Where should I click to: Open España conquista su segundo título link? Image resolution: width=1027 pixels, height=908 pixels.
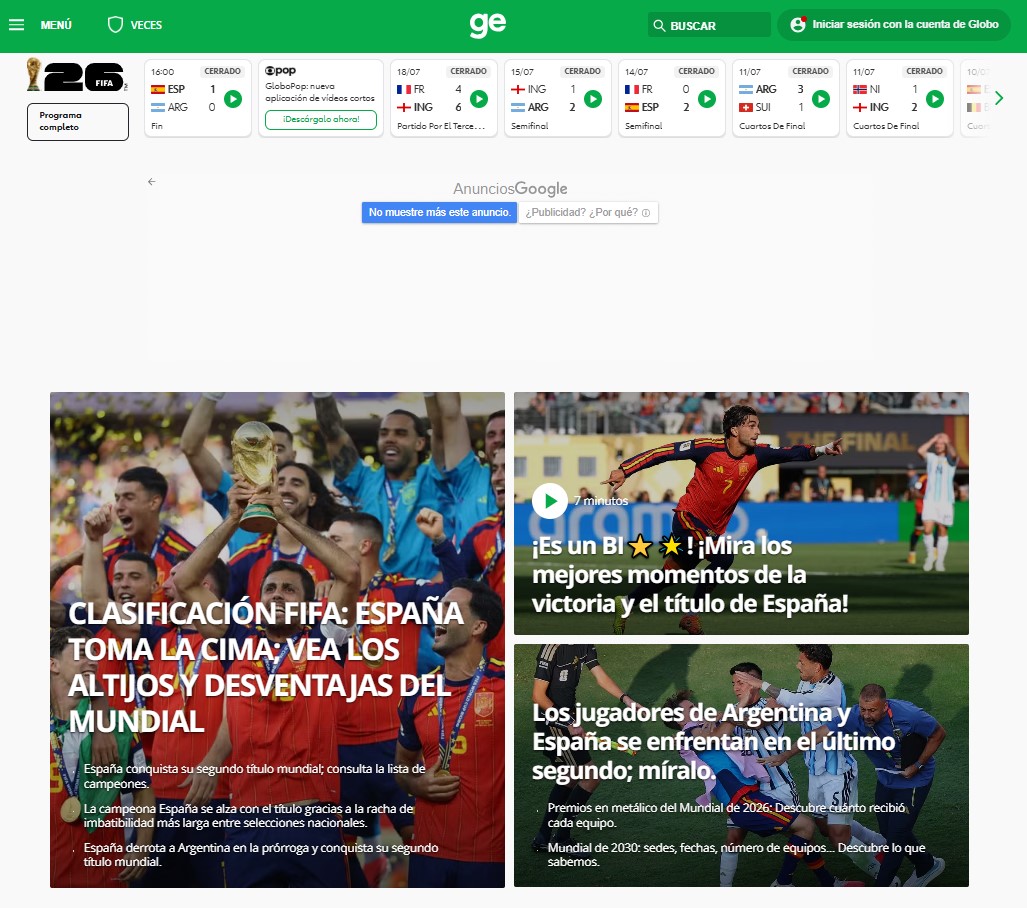(x=254, y=776)
